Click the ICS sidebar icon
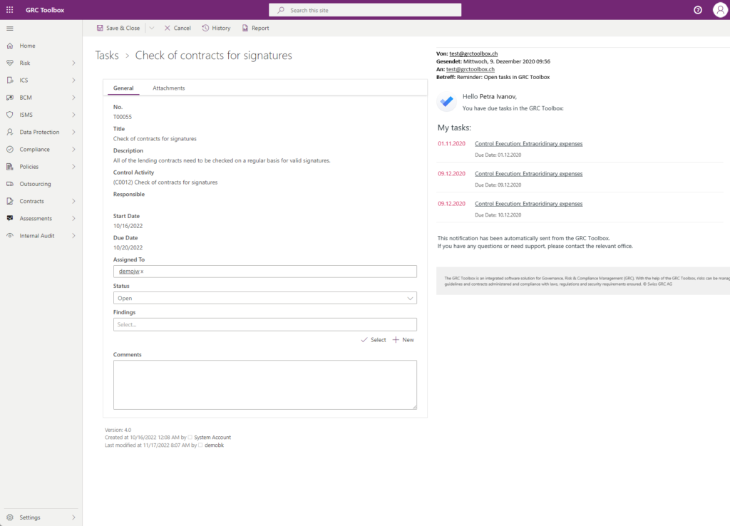730x526 pixels. tap(10, 80)
